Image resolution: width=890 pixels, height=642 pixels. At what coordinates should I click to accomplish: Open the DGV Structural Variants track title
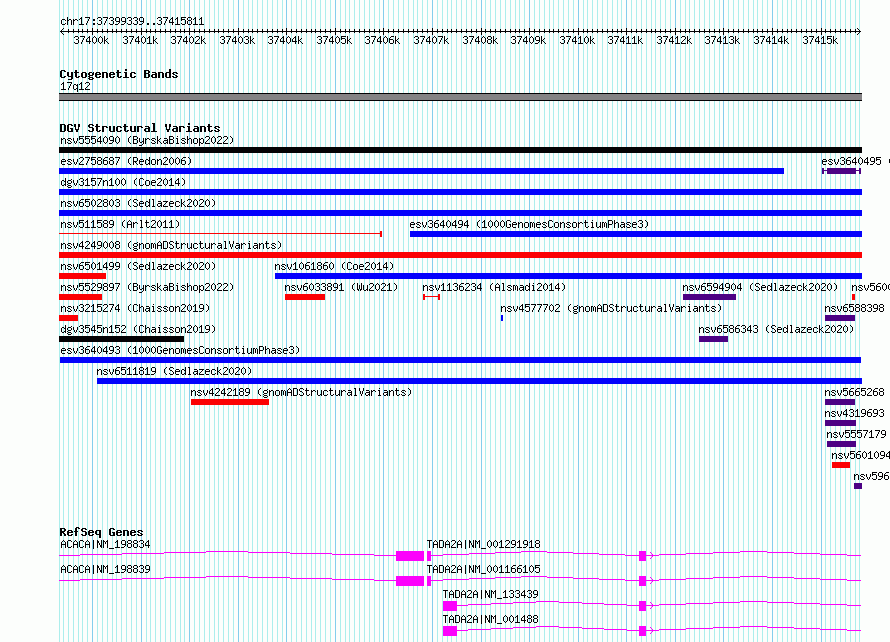(x=139, y=128)
